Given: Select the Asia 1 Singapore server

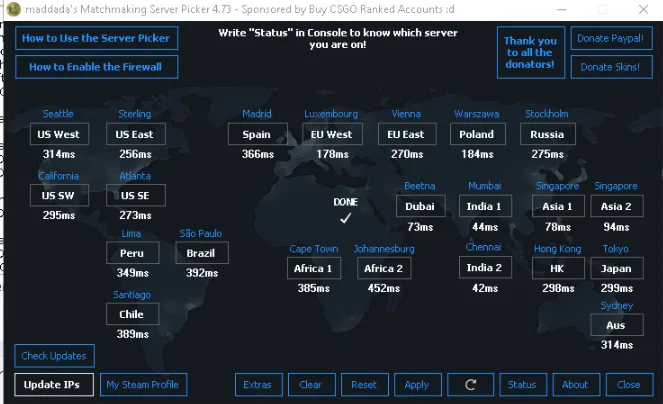Looking at the screenshot, I should [558, 207].
